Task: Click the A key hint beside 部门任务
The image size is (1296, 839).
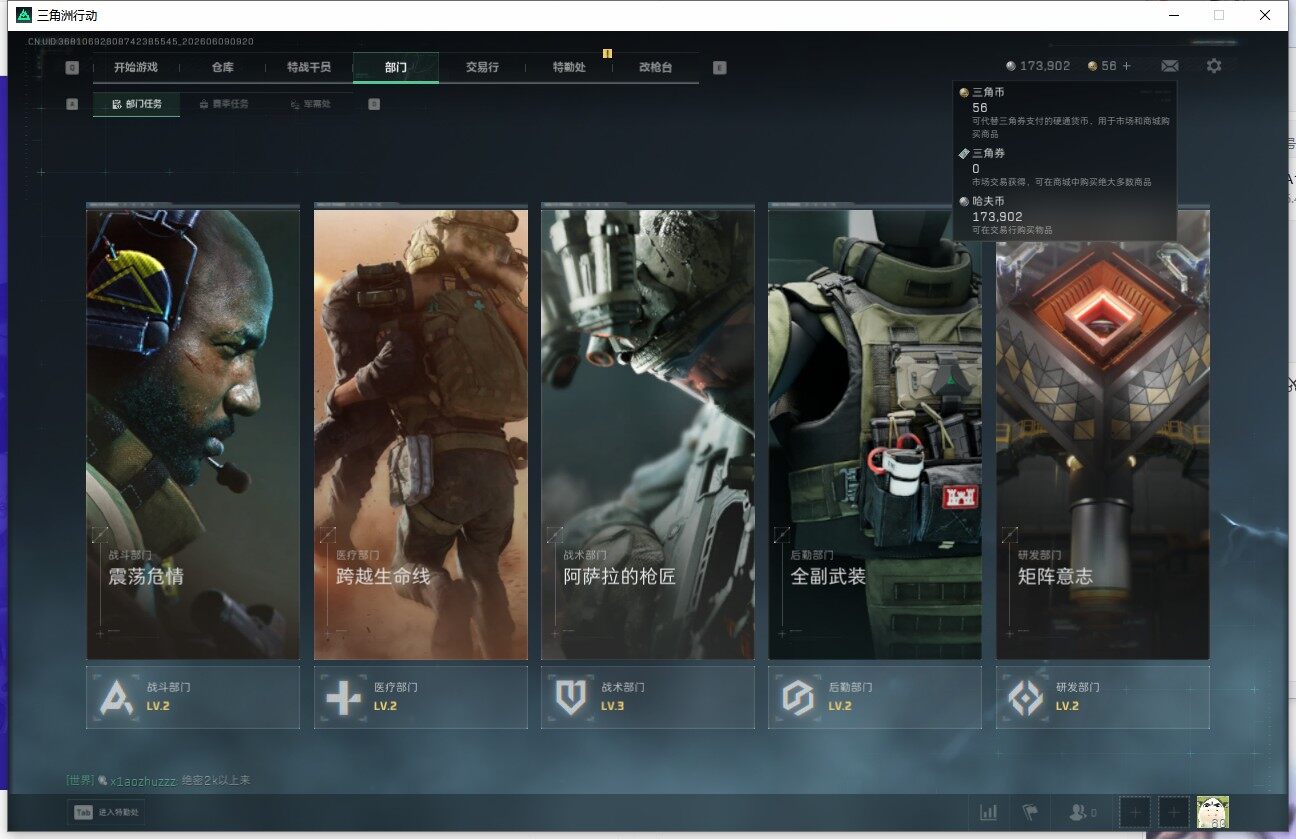Action: [x=72, y=104]
